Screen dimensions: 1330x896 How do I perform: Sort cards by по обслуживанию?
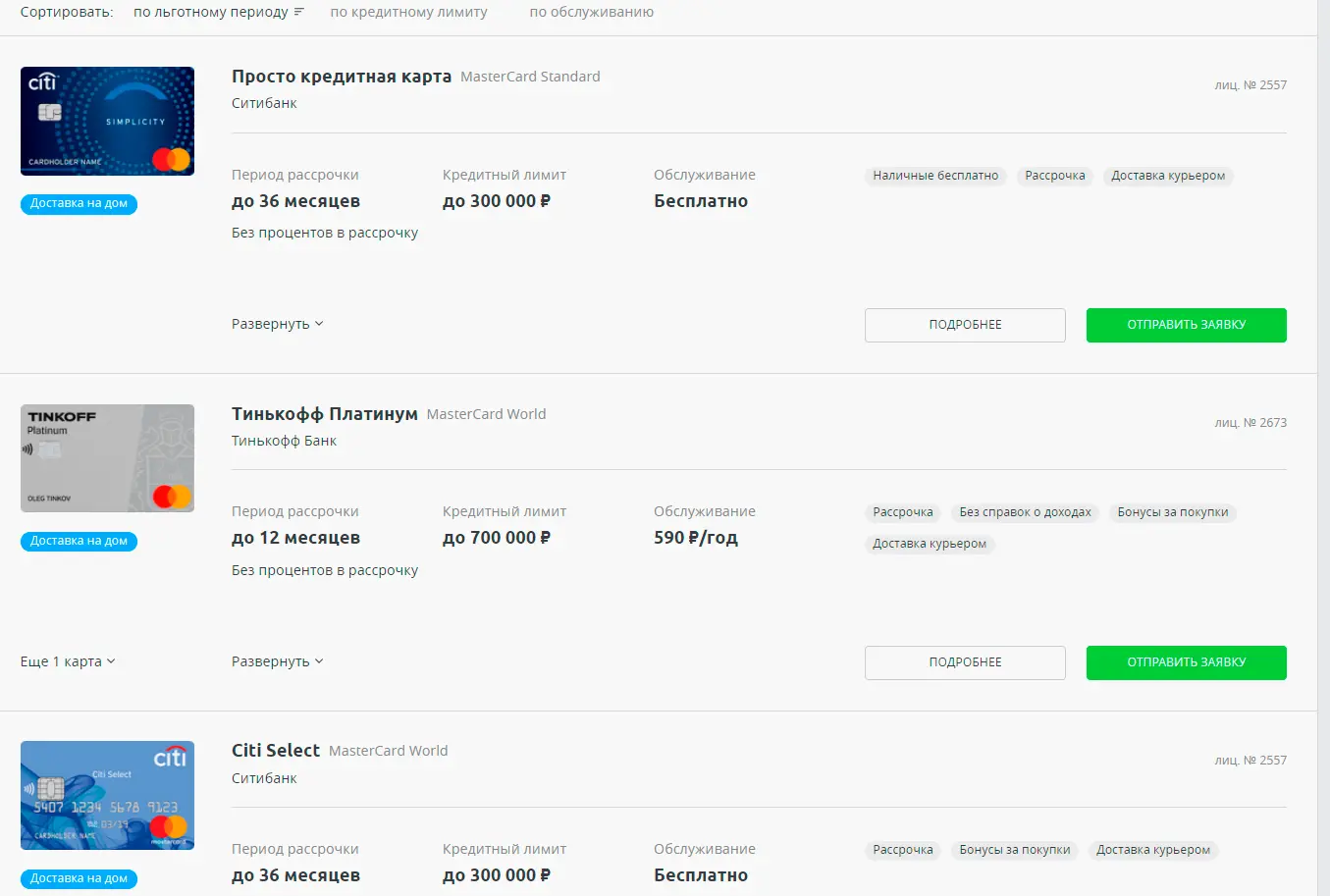point(591,13)
